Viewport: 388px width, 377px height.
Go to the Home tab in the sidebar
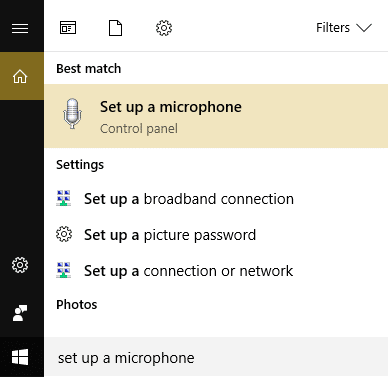(x=20, y=76)
